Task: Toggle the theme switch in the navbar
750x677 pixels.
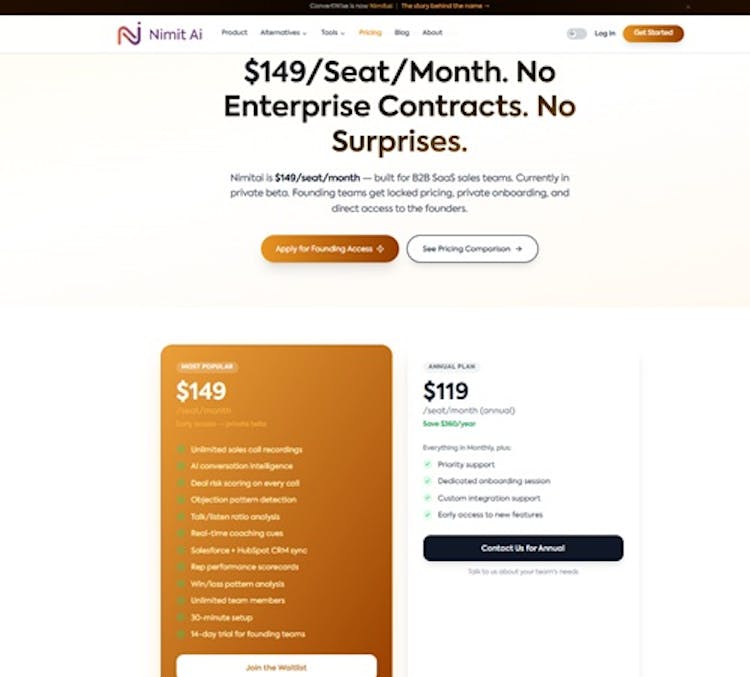Action: [576, 33]
